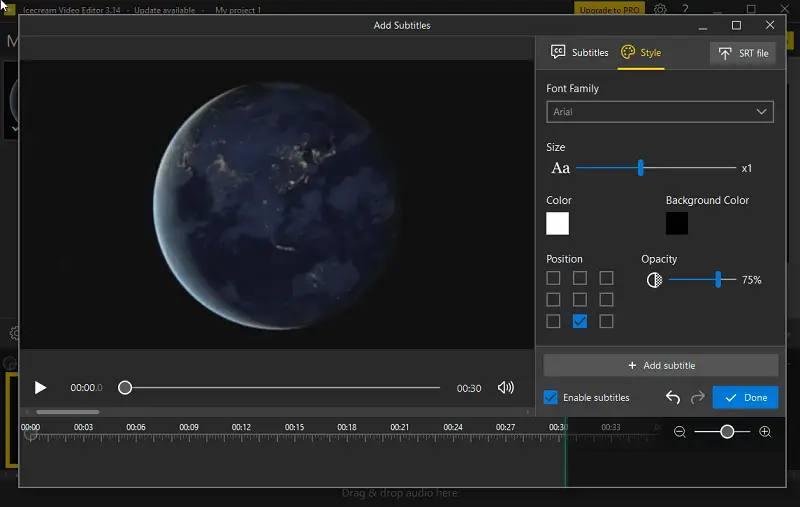Click the 00:06 mark on the timeline ruler
This screenshot has height=507, width=800.
(x=136, y=427)
